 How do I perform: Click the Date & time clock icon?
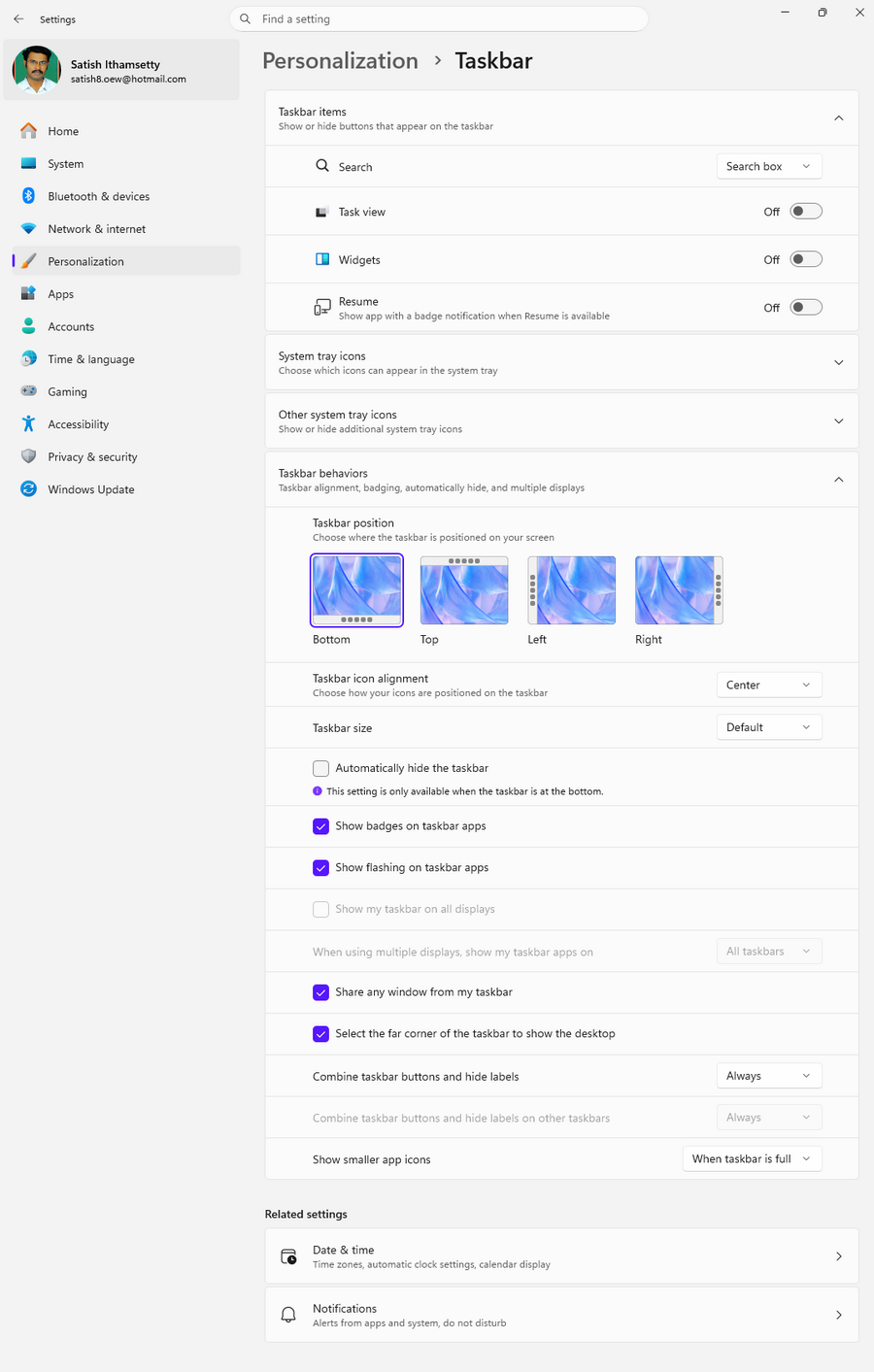(x=288, y=1256)
